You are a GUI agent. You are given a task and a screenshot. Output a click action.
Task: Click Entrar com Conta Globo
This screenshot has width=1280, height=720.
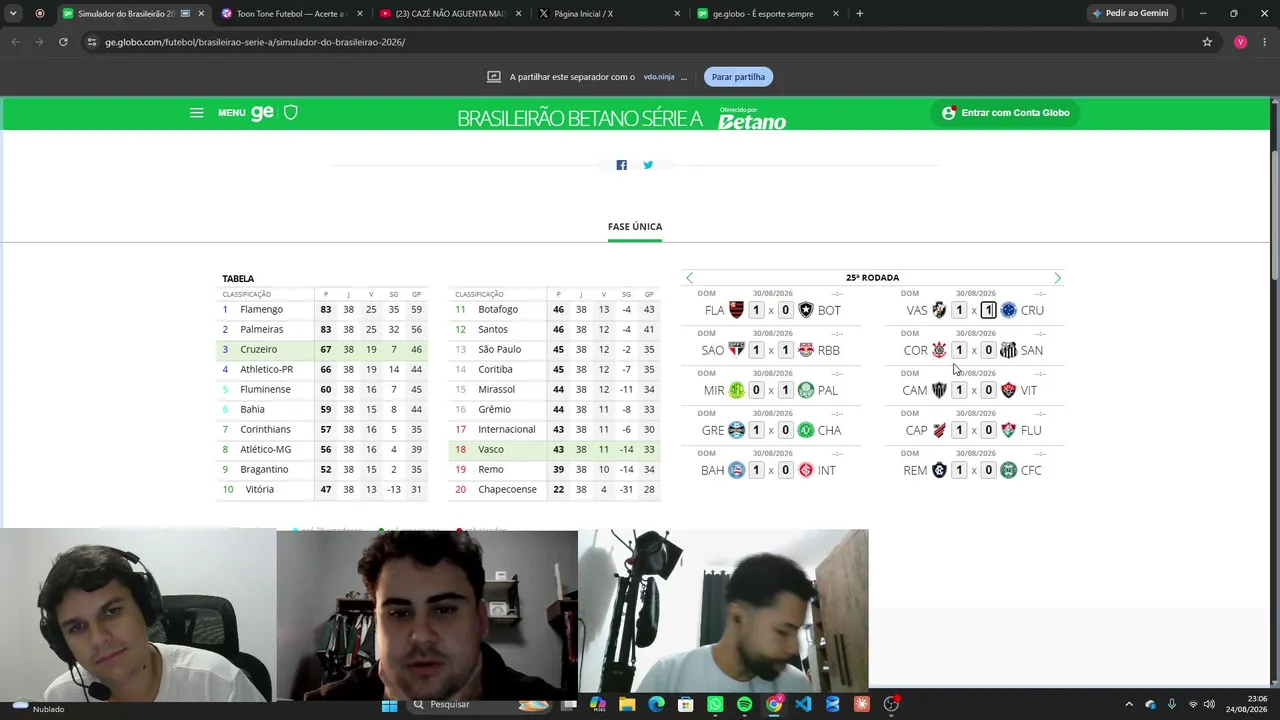1006,113
